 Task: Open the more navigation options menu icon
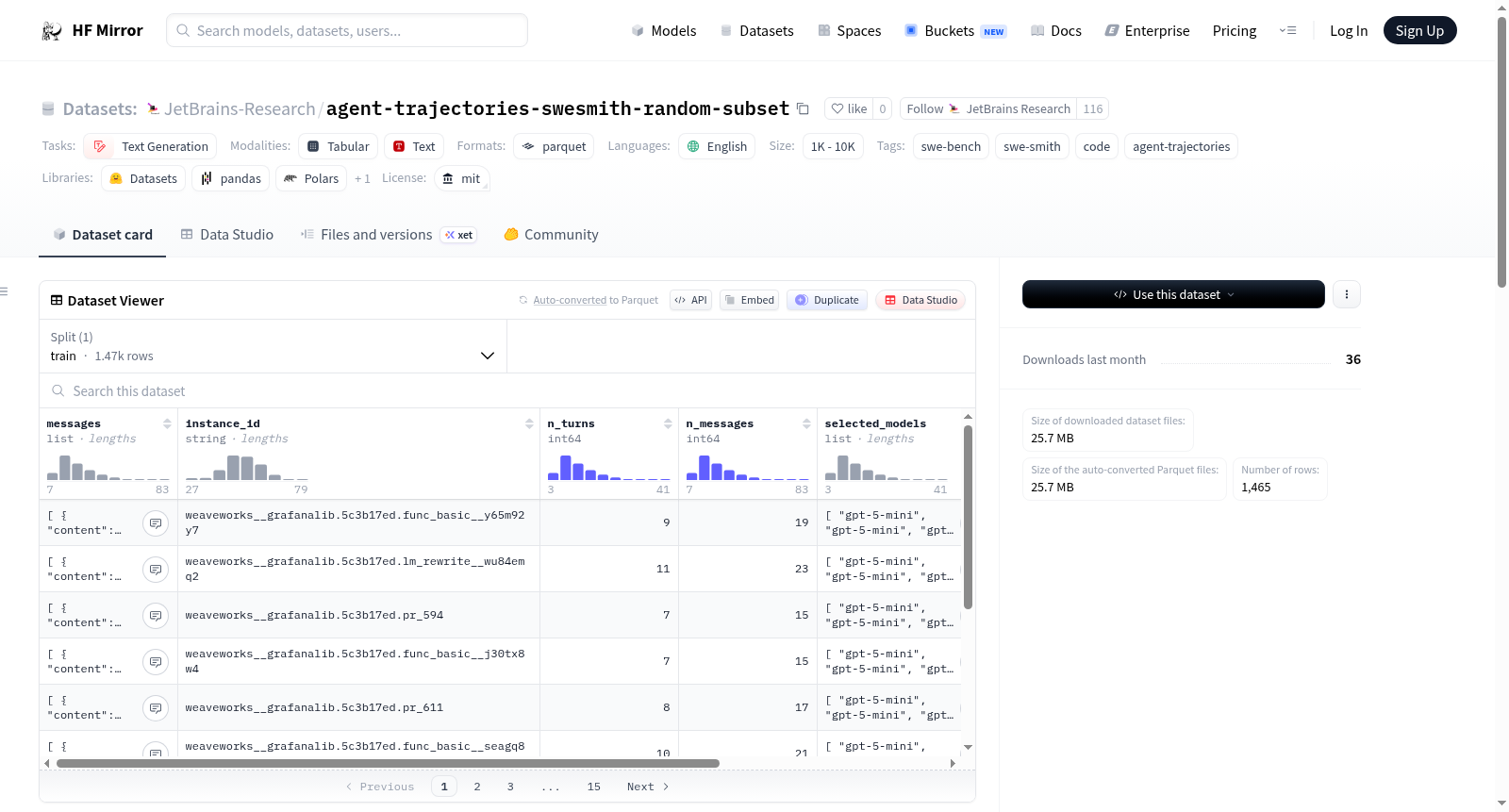[1287, 31]
